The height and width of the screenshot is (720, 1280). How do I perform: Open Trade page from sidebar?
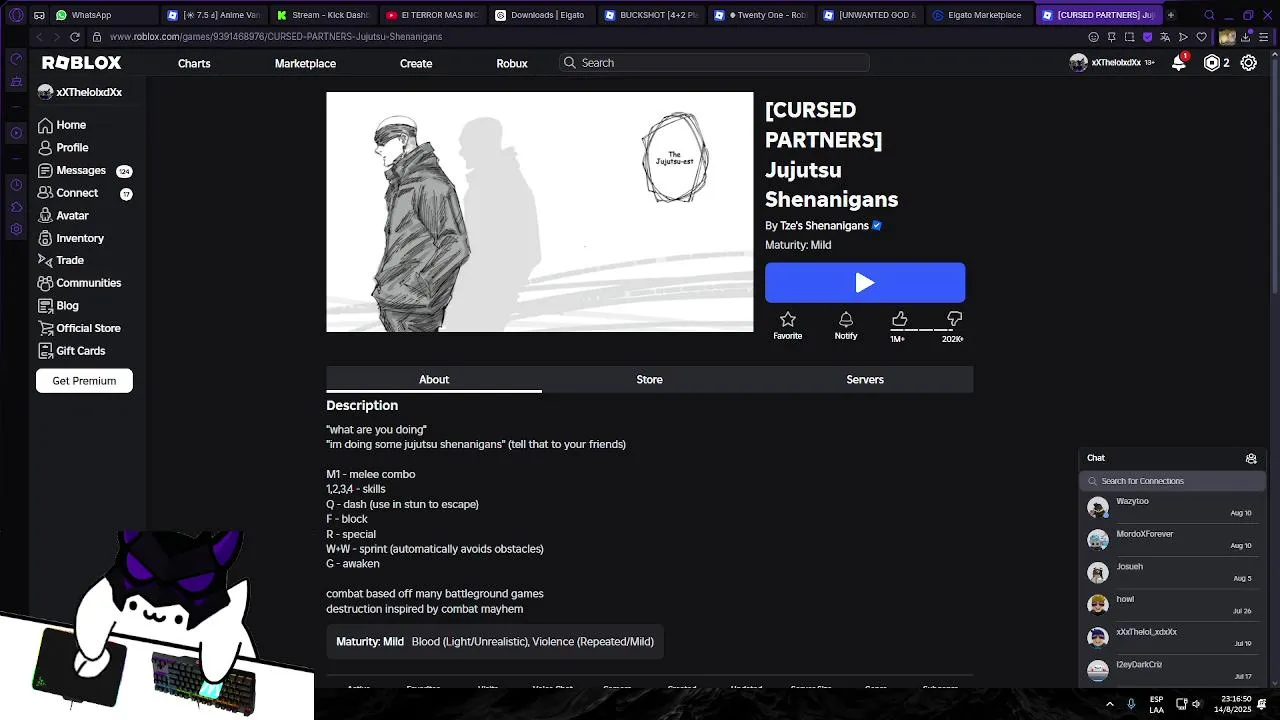61,260
